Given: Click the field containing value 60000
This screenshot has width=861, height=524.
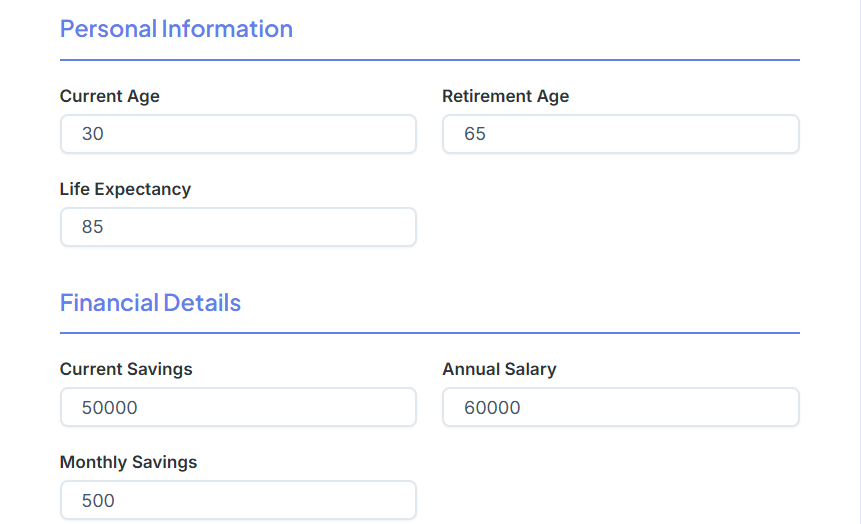Looking at the screenshot, I should [620, 407].
